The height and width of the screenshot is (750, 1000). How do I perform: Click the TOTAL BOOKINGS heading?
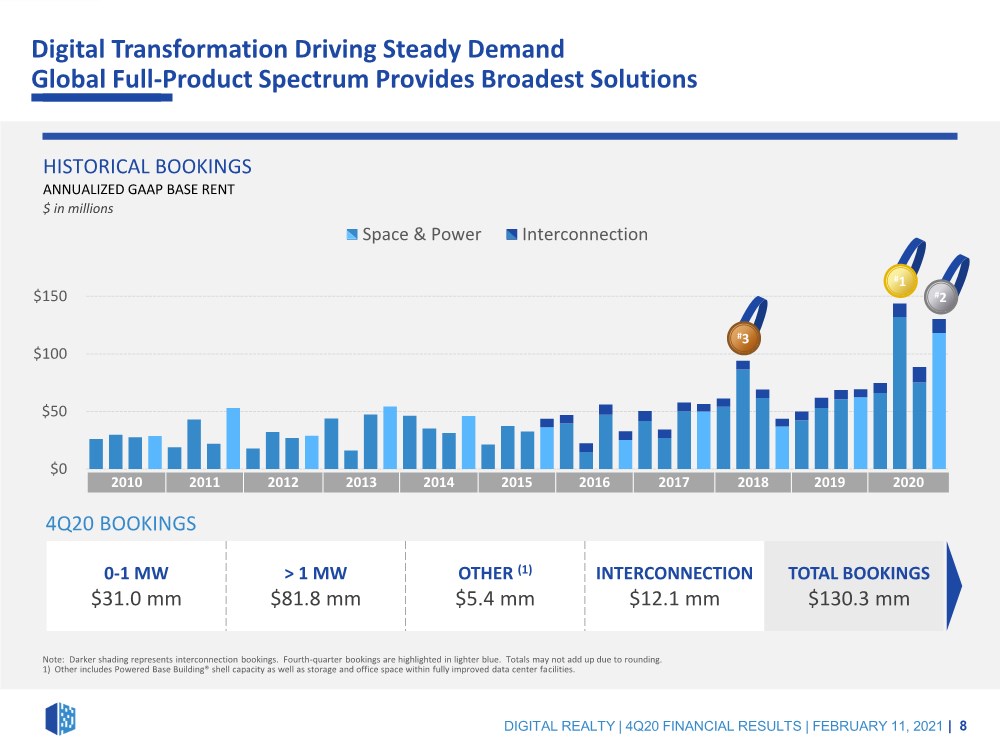858,573
